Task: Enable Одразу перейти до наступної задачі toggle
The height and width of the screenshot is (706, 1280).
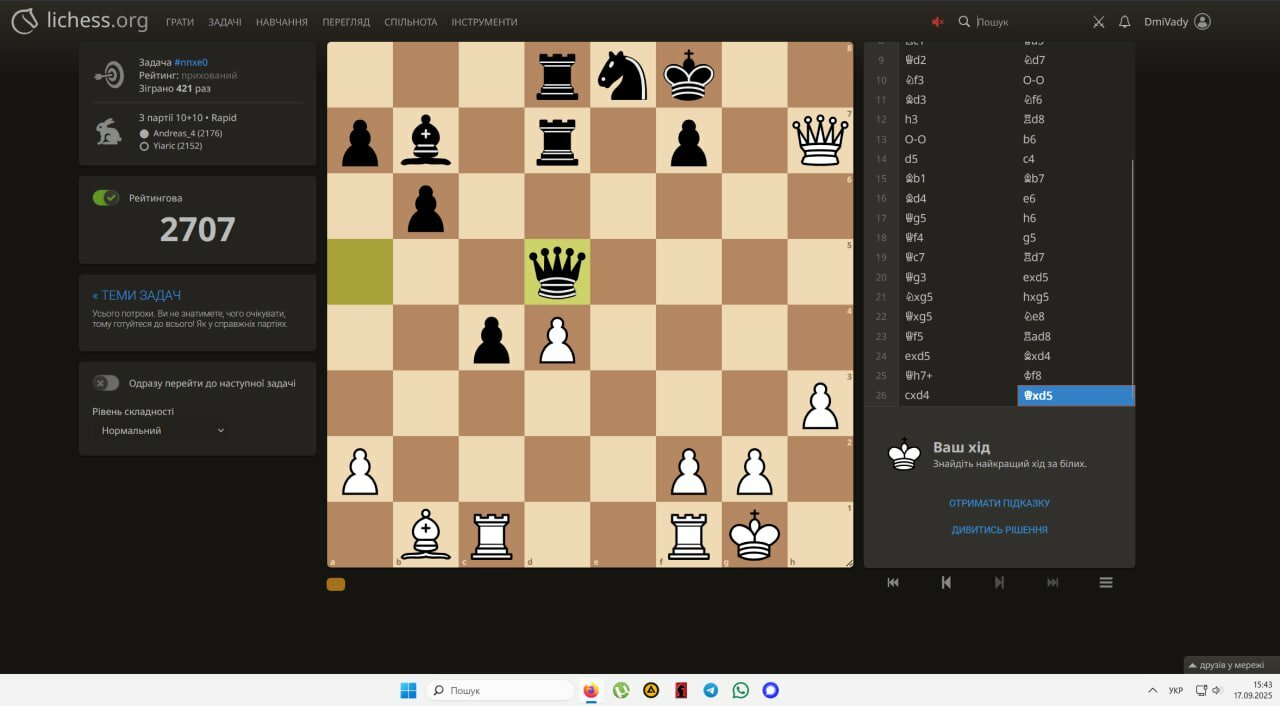Action: point(106,383)
